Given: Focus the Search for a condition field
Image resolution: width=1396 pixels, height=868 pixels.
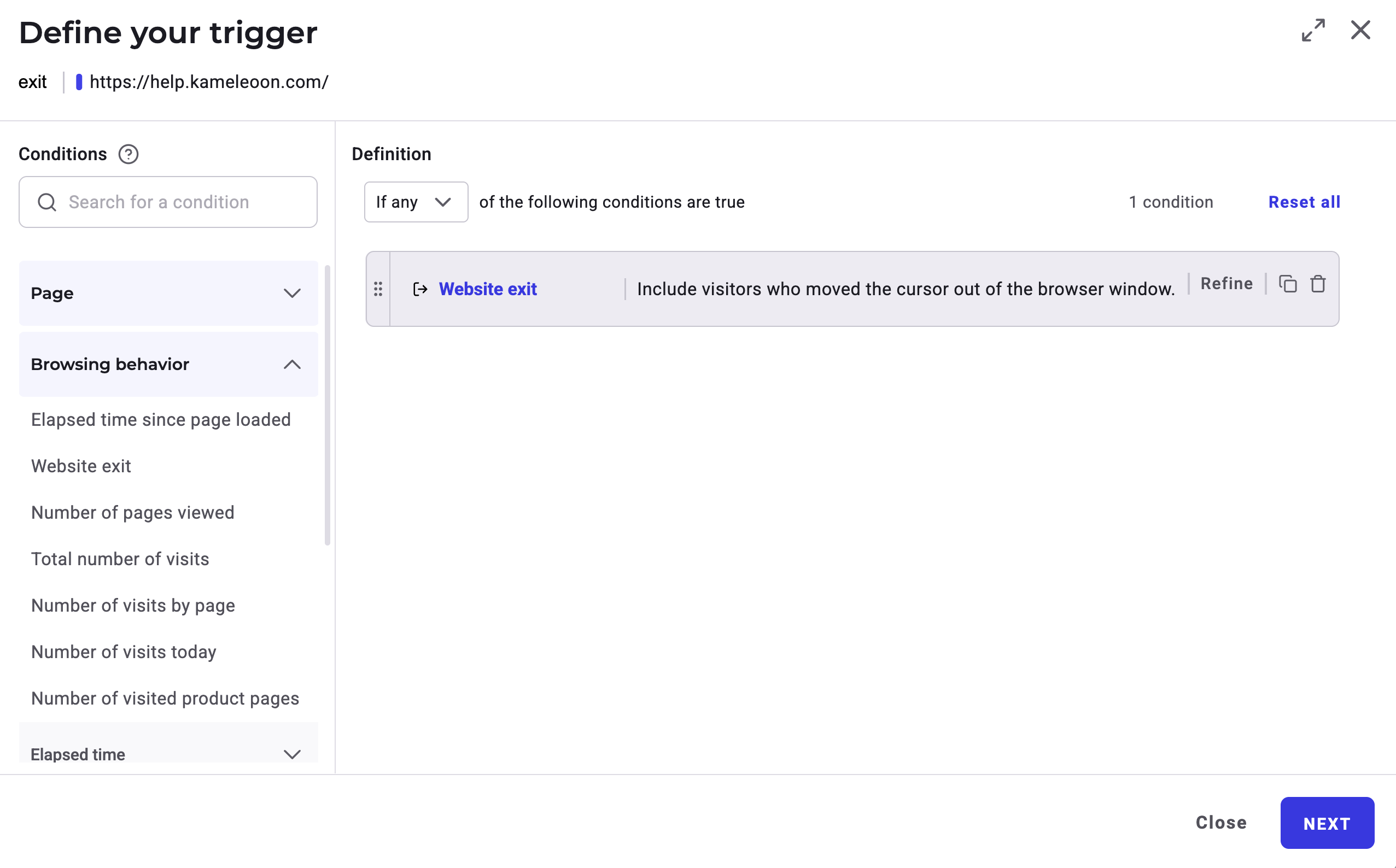Looking at the screenshot, I should point(168,202).
